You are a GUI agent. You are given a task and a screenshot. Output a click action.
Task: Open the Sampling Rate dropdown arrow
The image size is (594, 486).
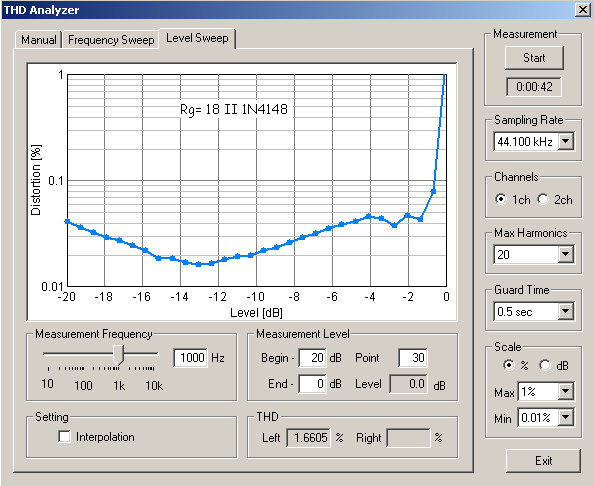coord(566,141)
